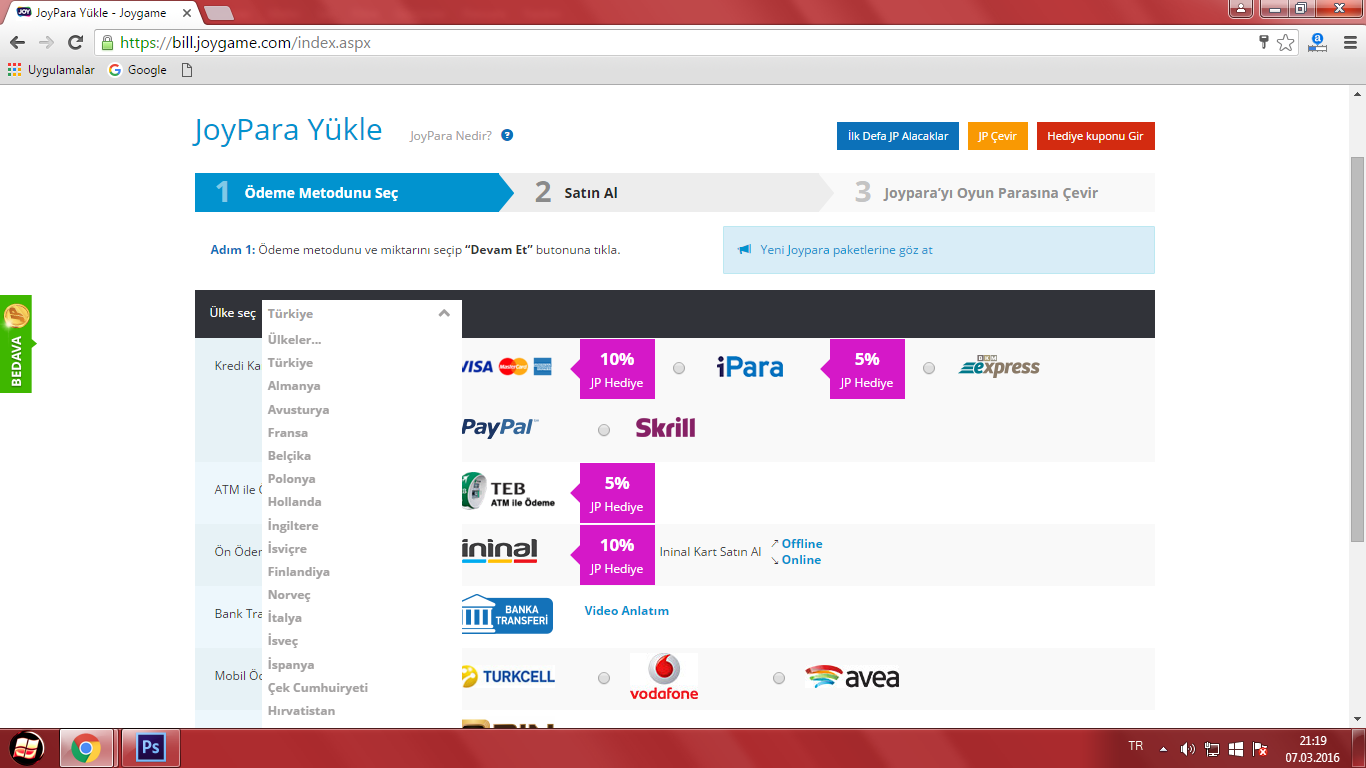Viewport: 1366px width, 768px height.
Task: Select İspanya from the country list
Action: coord(291,665)
